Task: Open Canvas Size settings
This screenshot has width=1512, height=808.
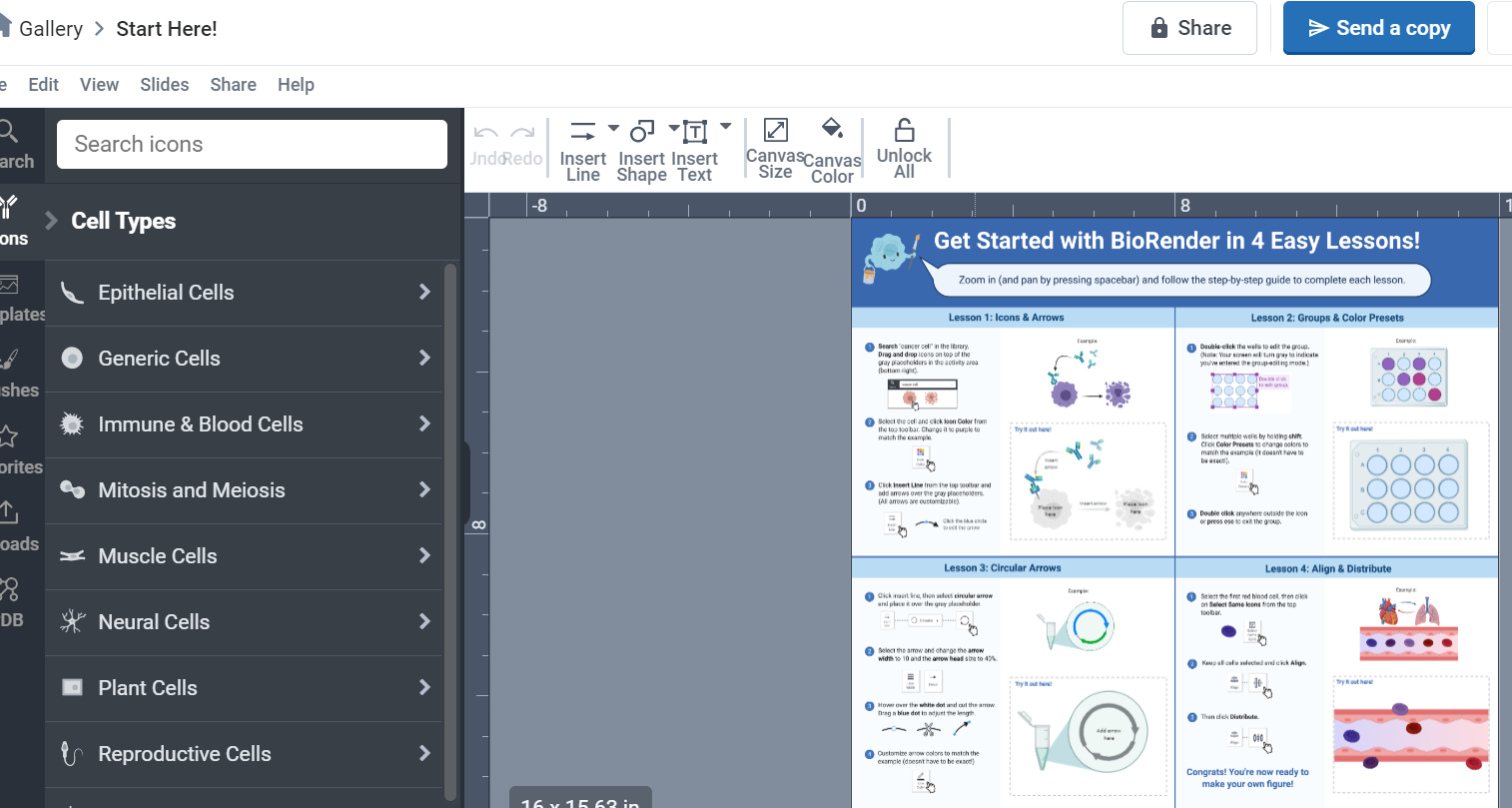Action: coord(775,149)
